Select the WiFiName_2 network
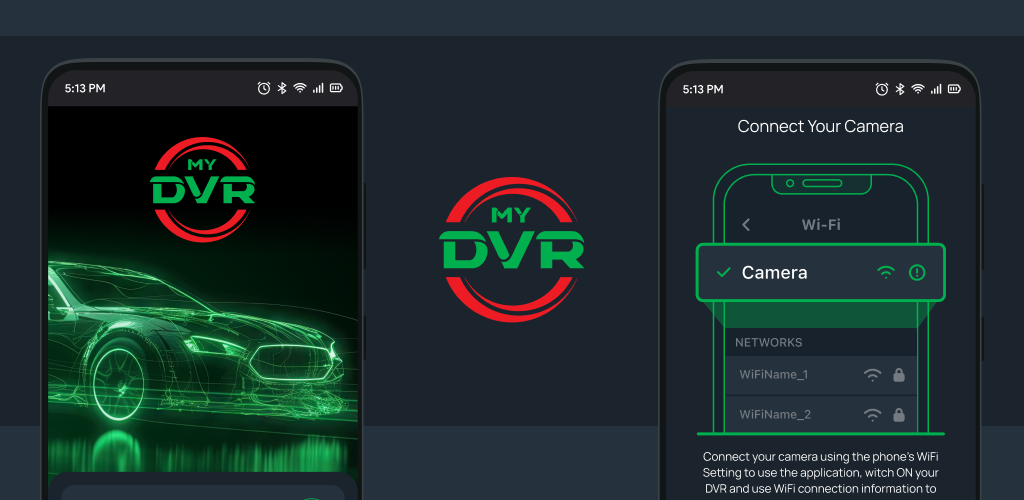Screen dimensions: 1024x500 tap(820, 414)
